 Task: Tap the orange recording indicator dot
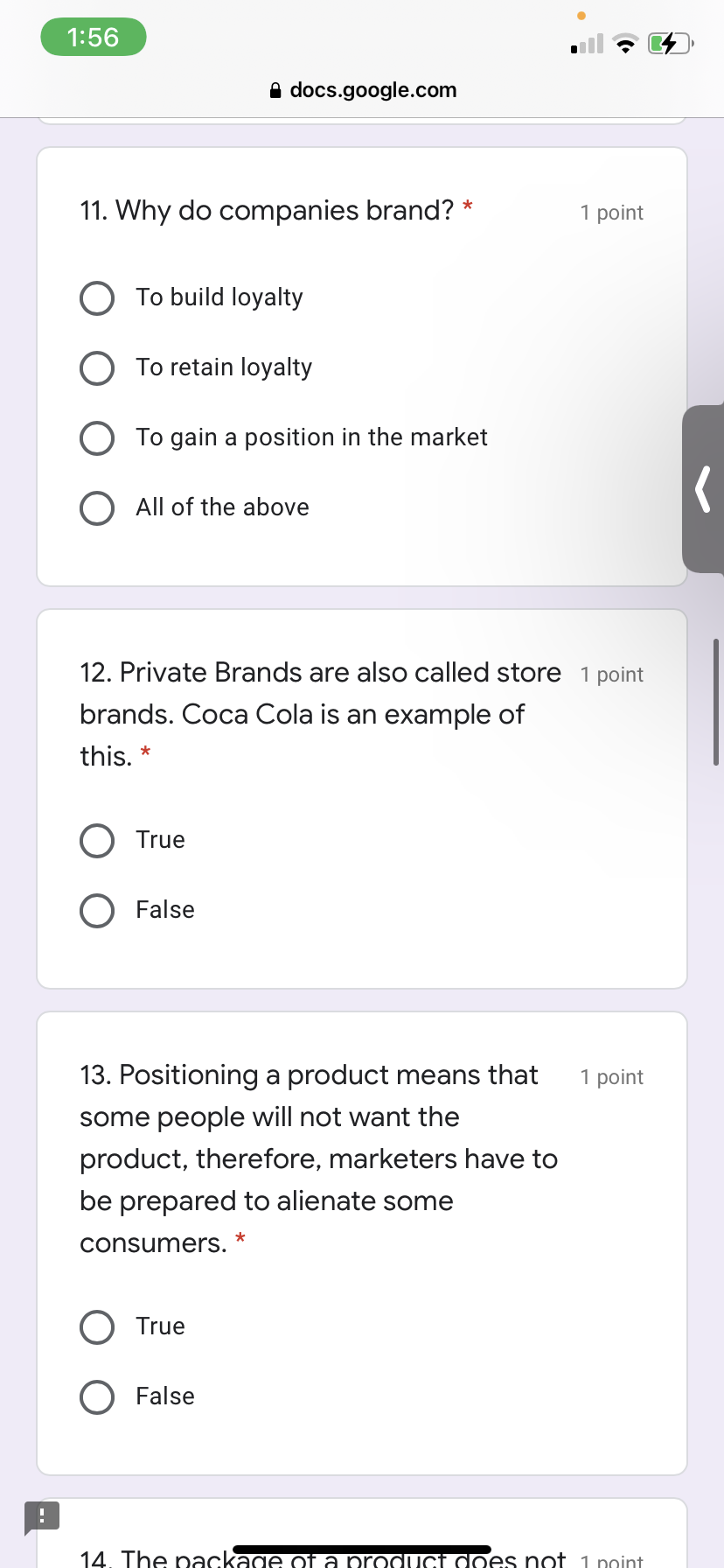click(581, 15)
